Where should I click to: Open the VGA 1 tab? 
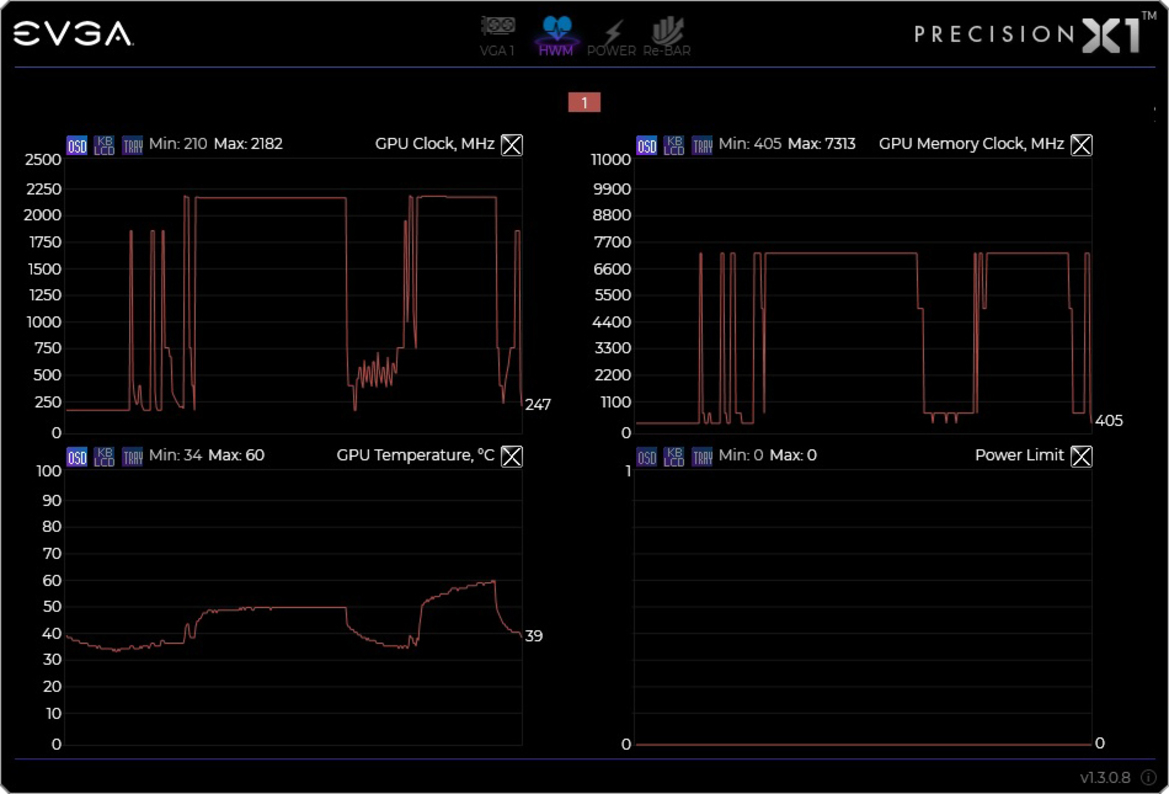[497, 37]
